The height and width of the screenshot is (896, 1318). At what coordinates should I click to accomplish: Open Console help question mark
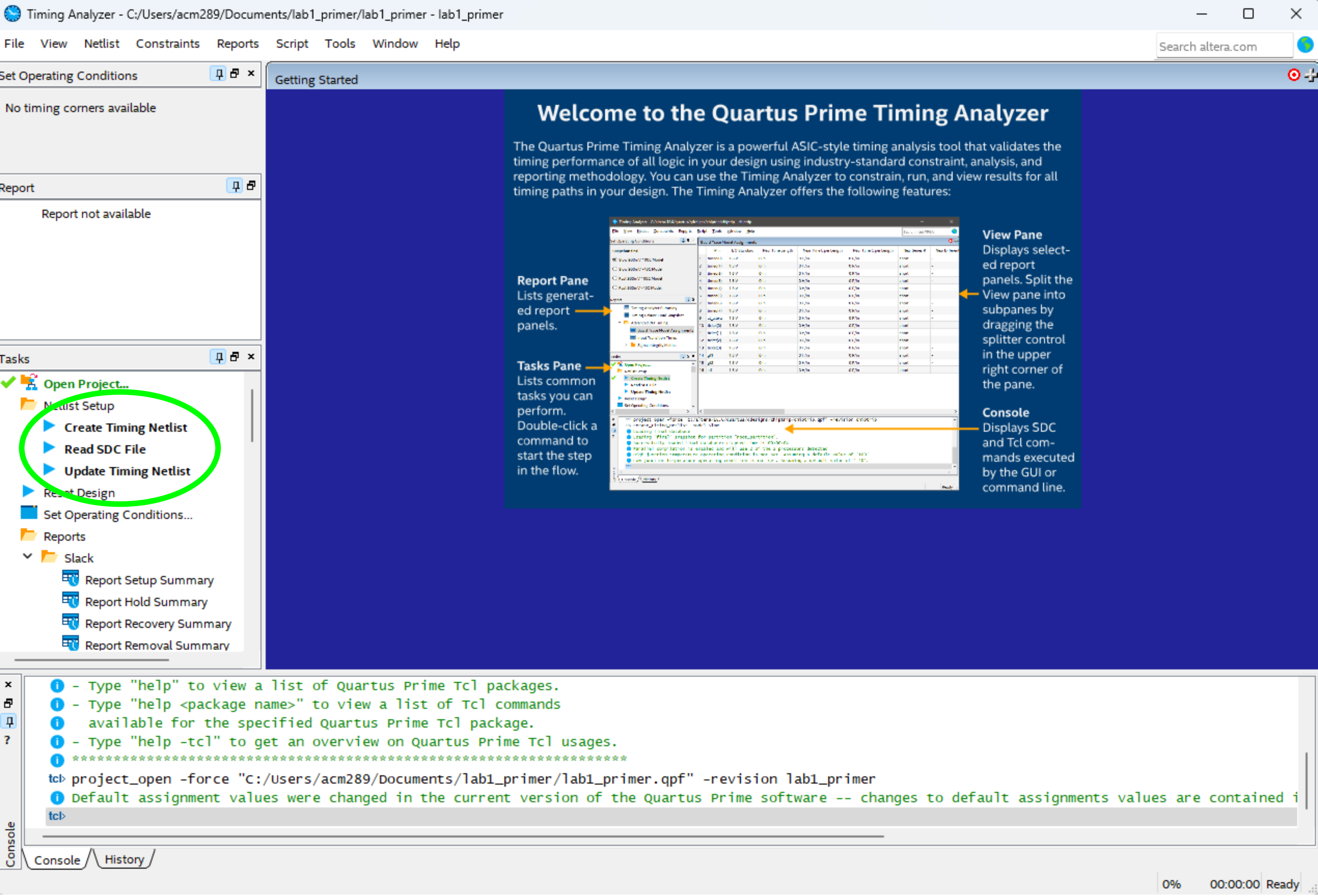pos(7,741)
